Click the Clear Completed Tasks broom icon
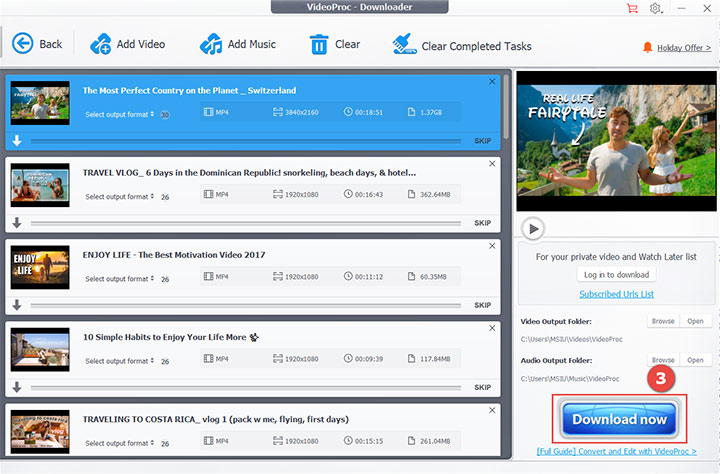Image resolution: width=720 pixels, height=474 pixels. coord(402,45)
